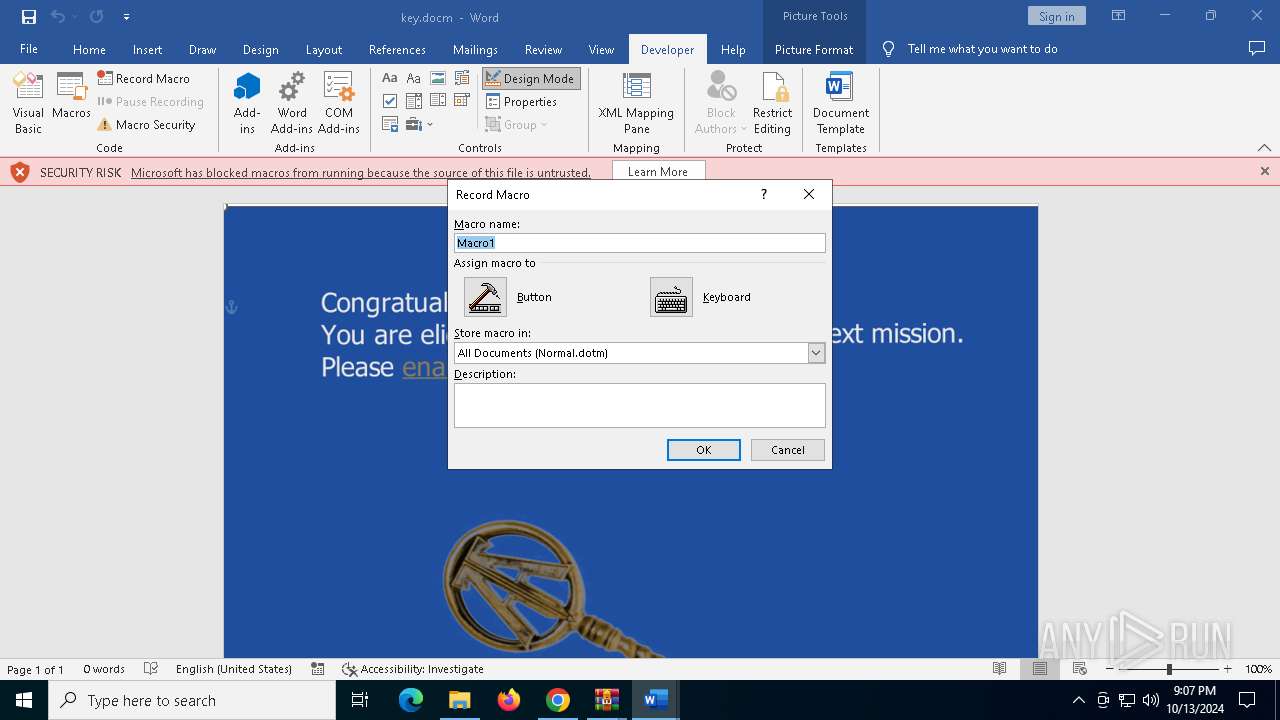Click the blocked macros warning link
This screenshot has width=1280, height=720.
(x=361, y=172)
